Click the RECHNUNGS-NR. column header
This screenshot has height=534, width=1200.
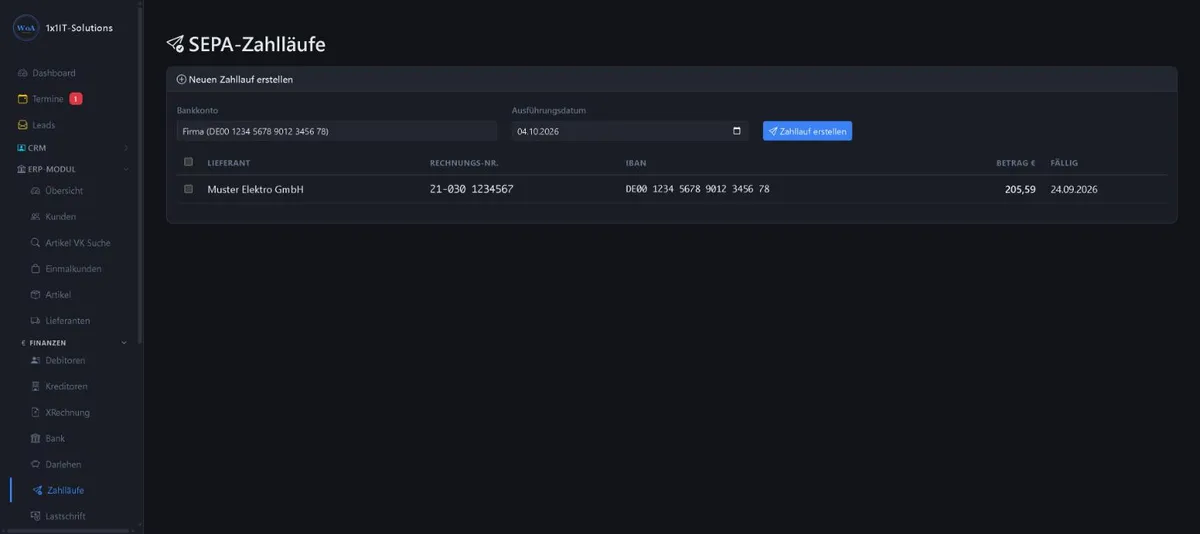pos(464,162)
